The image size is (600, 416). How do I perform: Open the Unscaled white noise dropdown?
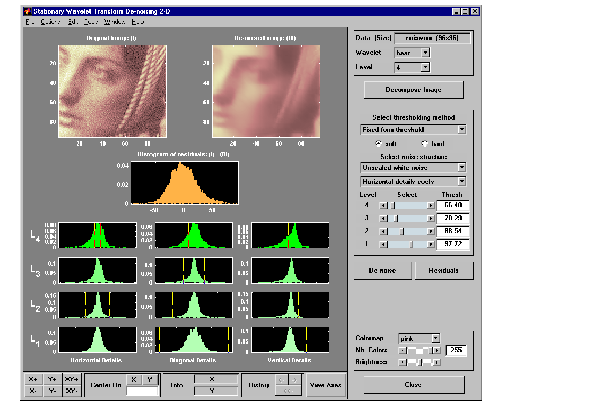(x=413, y=168)
